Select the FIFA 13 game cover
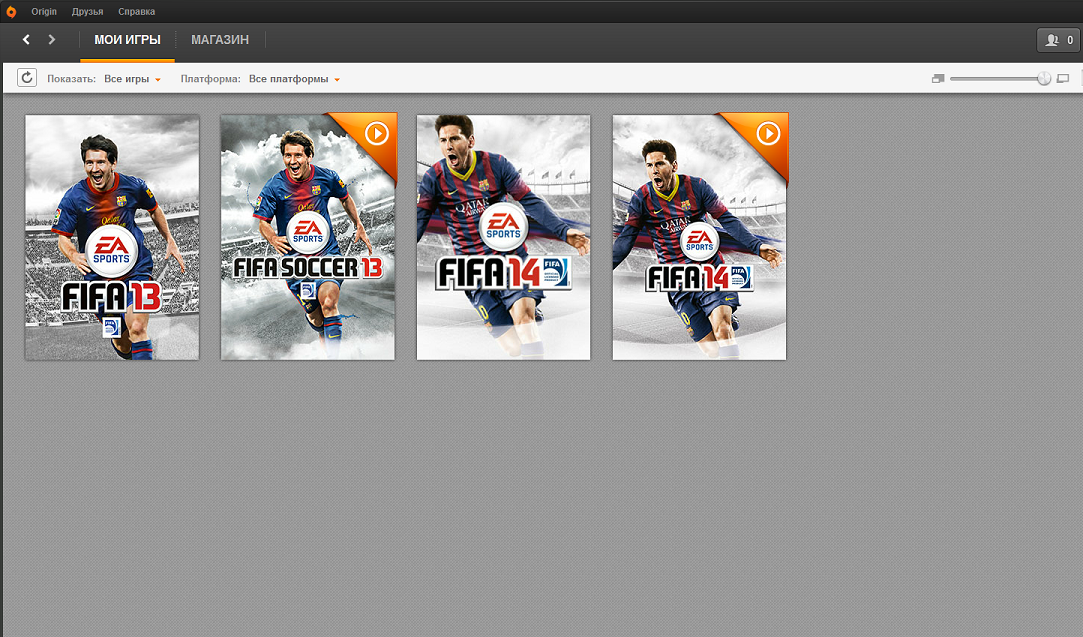1083x637 pixels. 112,237
